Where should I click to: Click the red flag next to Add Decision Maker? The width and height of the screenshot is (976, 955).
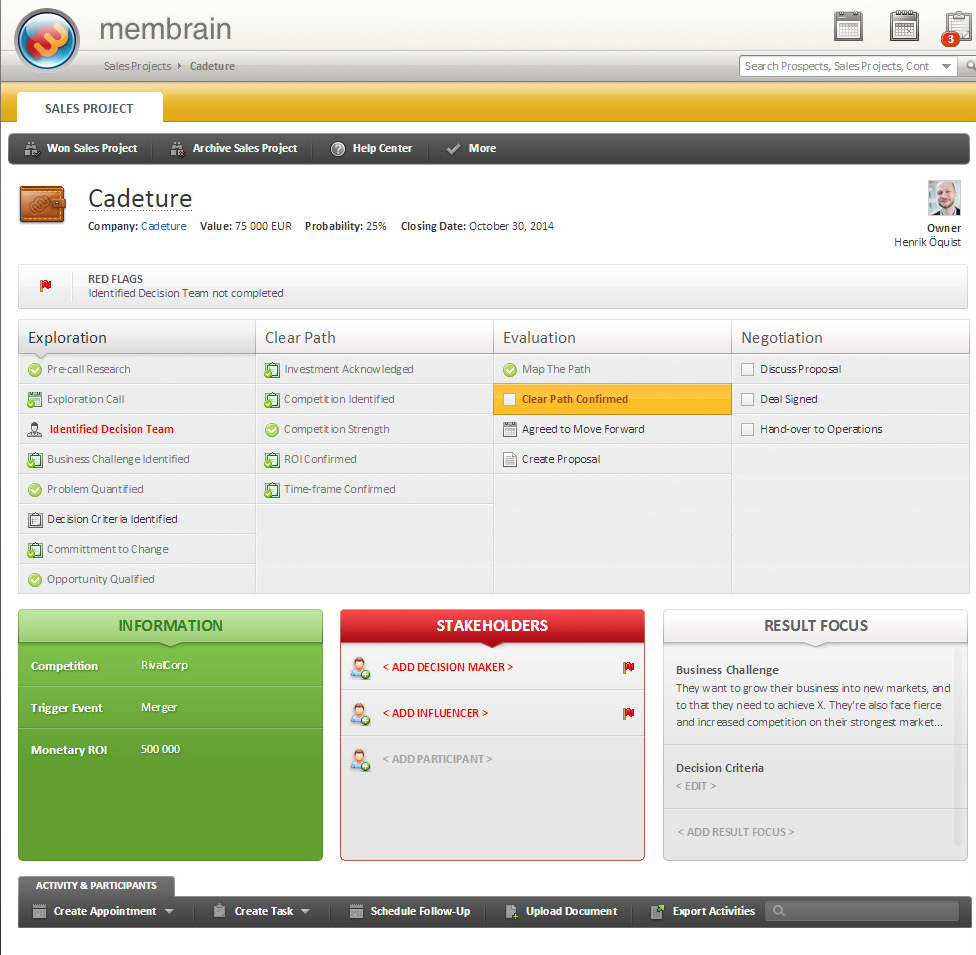(629, 667)
